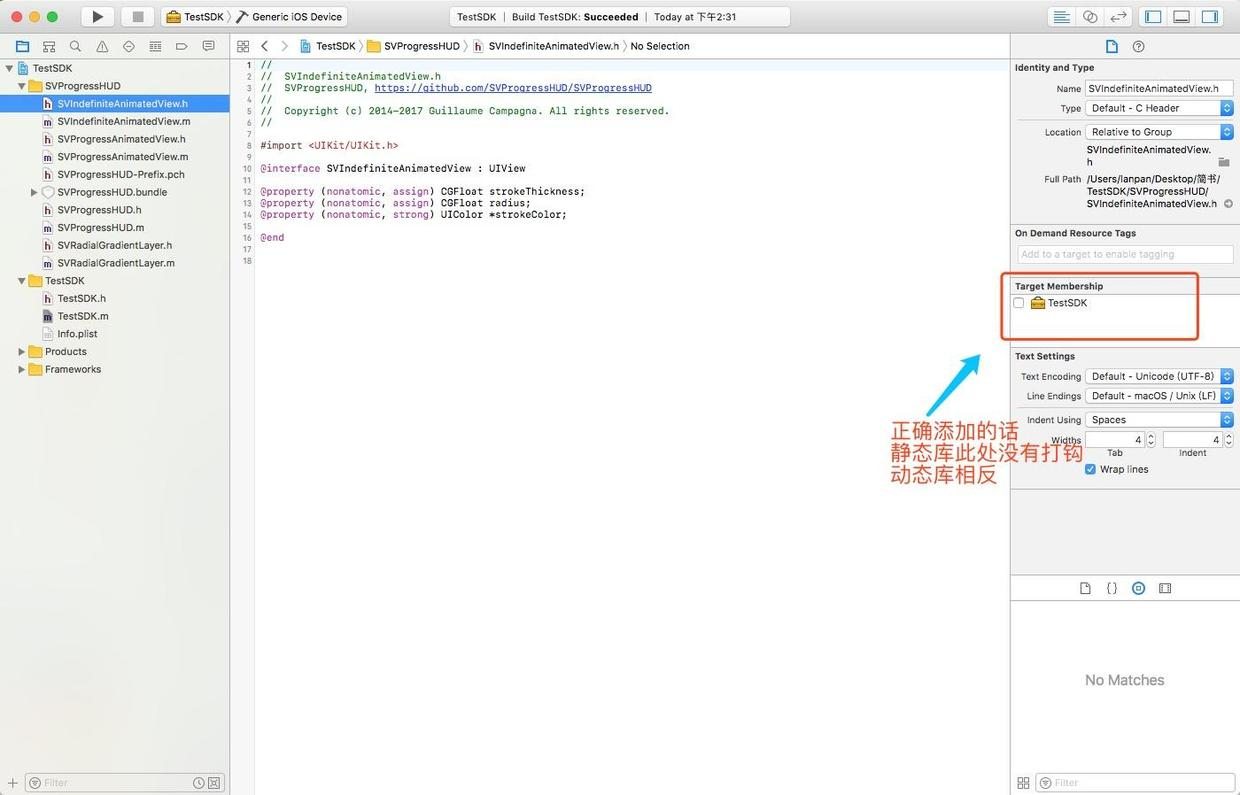
Task: Toggle the Utilities panel visibility
Action: click(x=1210, y=16)
